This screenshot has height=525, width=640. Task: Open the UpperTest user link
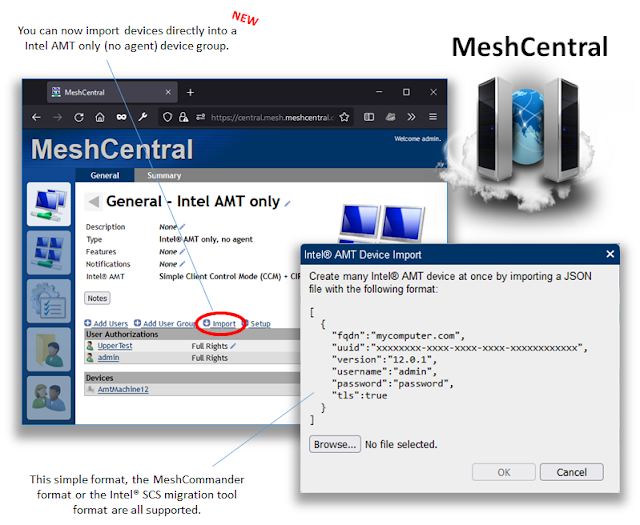[x=115, y=346]
